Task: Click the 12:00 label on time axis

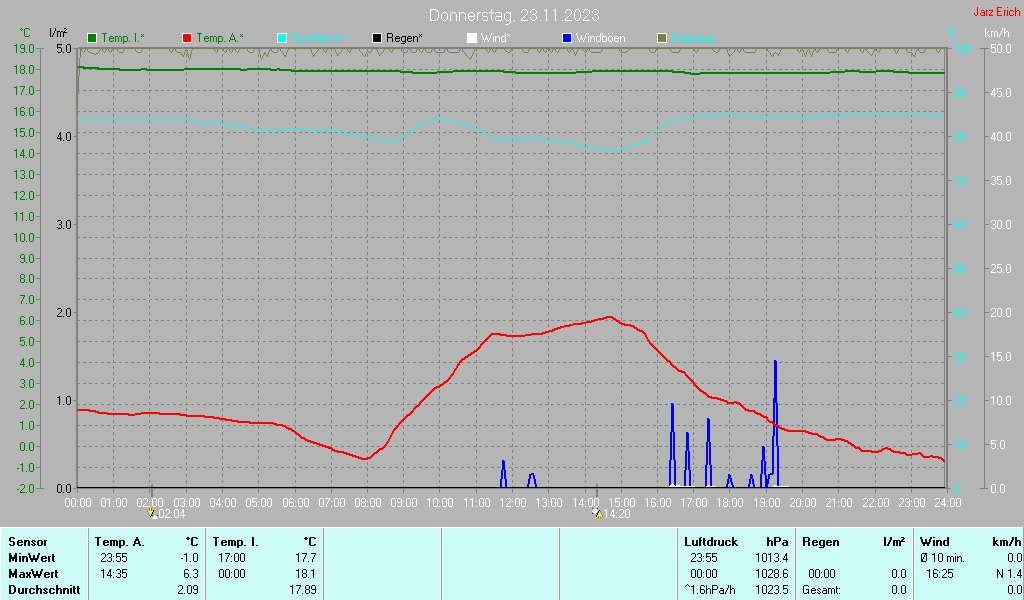Action: coord(512,502)
